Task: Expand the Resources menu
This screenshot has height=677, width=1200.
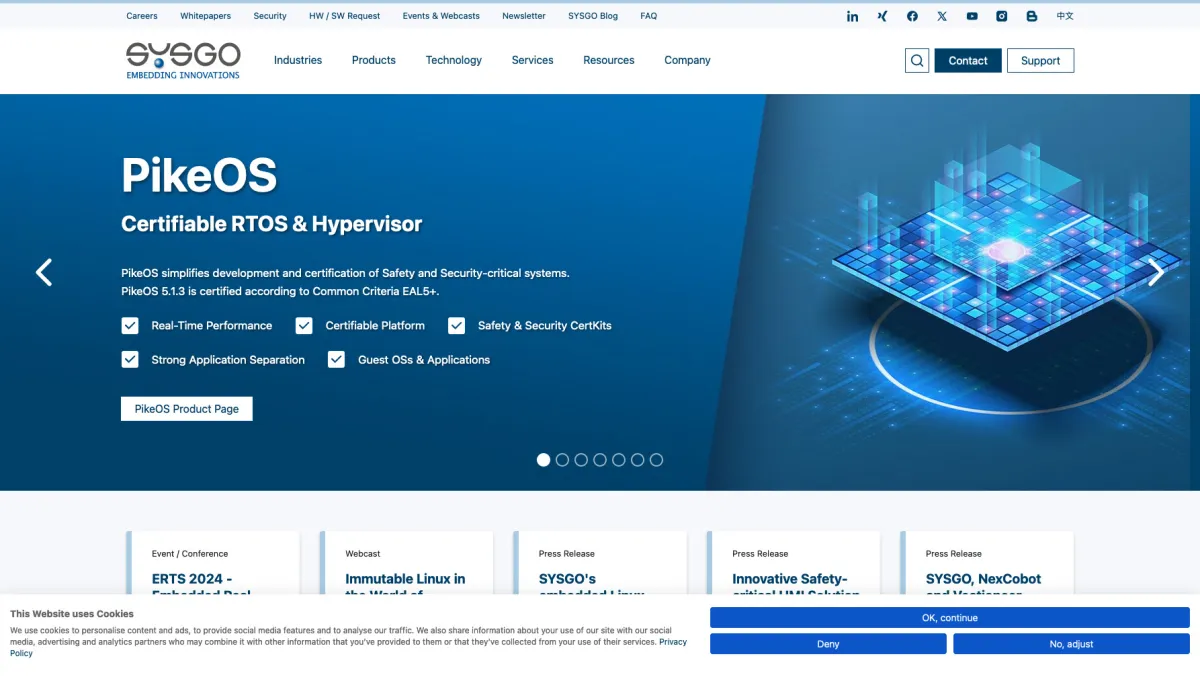Action: coord(609,60)
